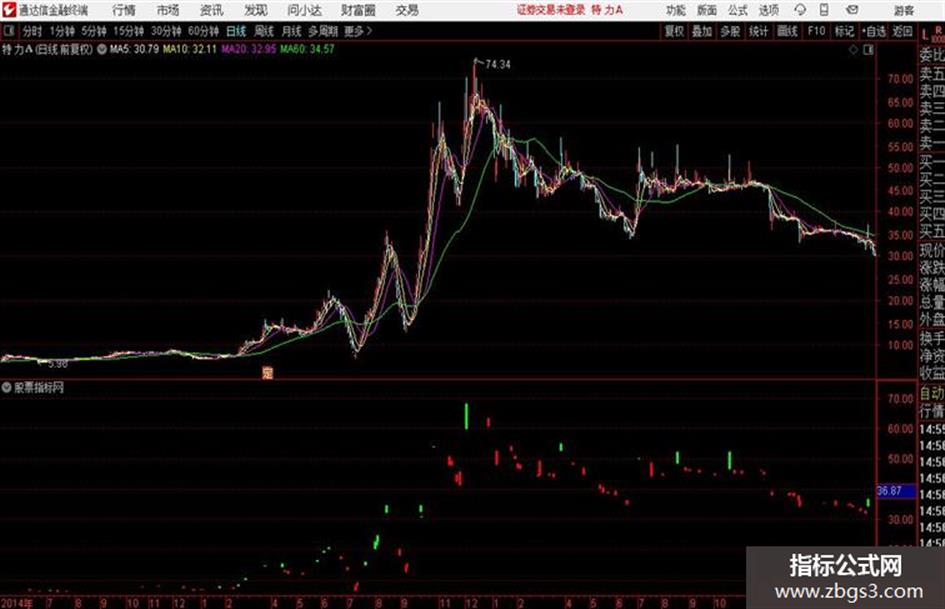
Task: Expand the 更多 periods dropdown
Action: pyautogui.click(x=358, y=31)
